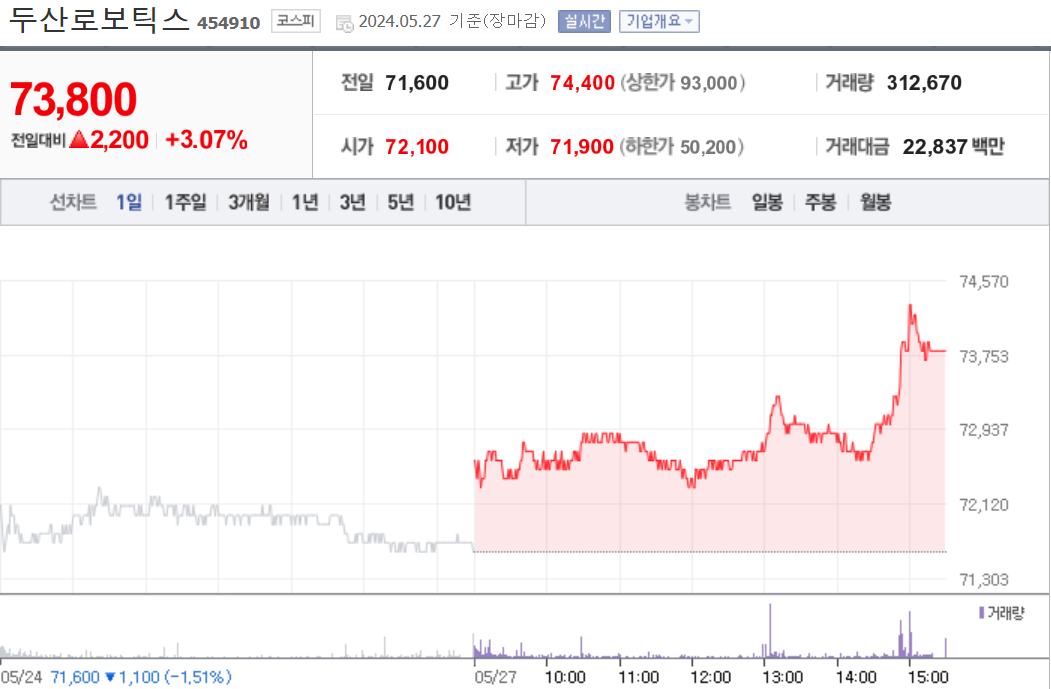The image size is (1051, 689).
Task: Click the volume value 312,670
Action: click(x=924, y=82)
